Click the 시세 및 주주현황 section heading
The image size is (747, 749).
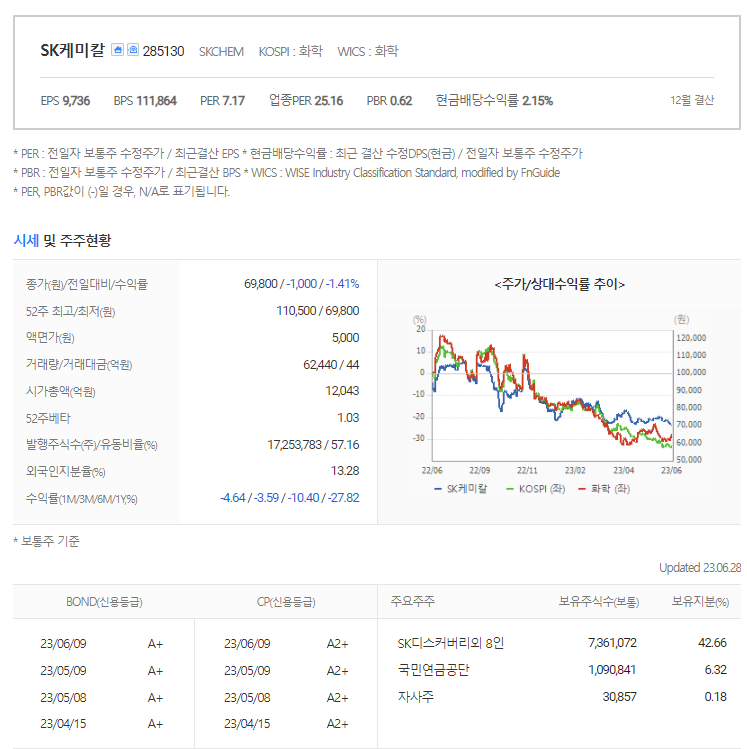click(62, 240)
